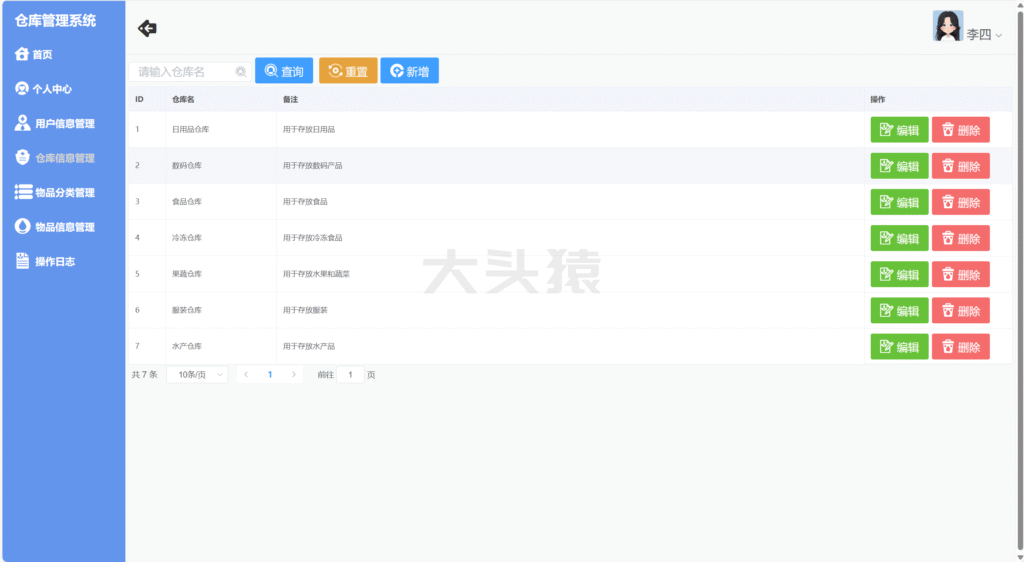Click the 新增 add button
This screenshot has width=1024, height=562.
point(409,70)
